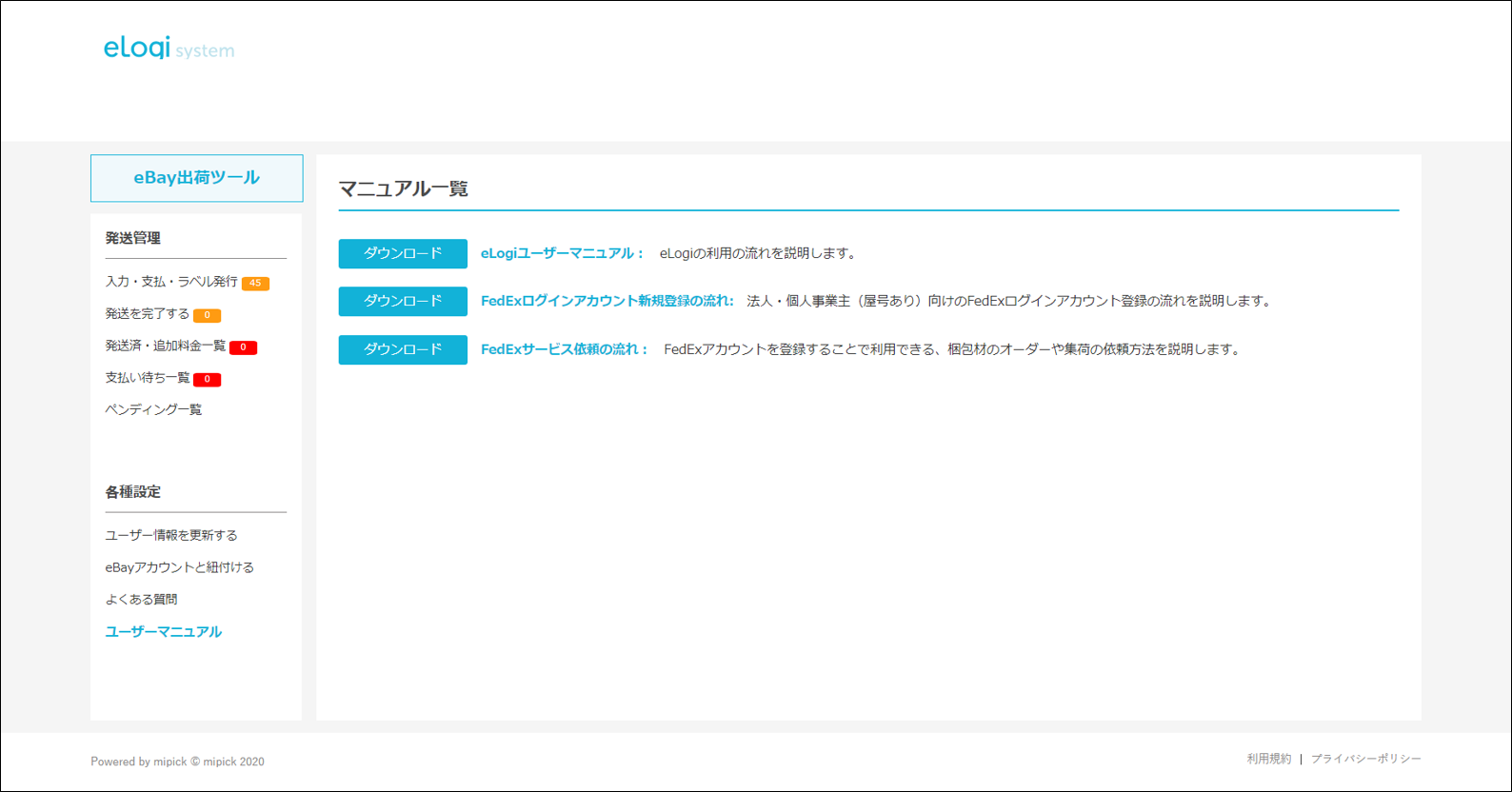
Task: Click FedExサービス依頼の流れ title link
Action: click(x=565, y=349)
